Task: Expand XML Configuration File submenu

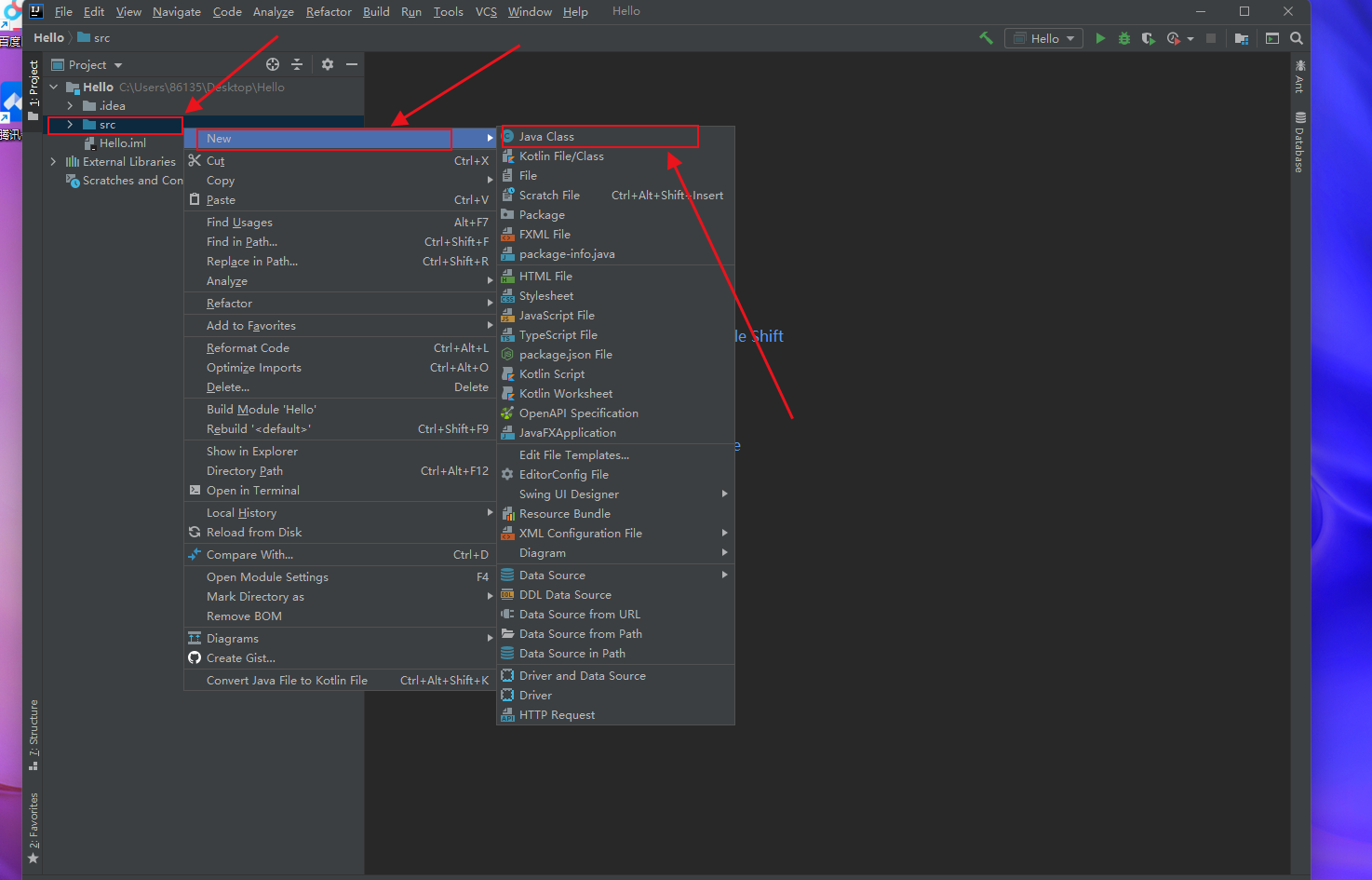Action: (x=615, y=534)
